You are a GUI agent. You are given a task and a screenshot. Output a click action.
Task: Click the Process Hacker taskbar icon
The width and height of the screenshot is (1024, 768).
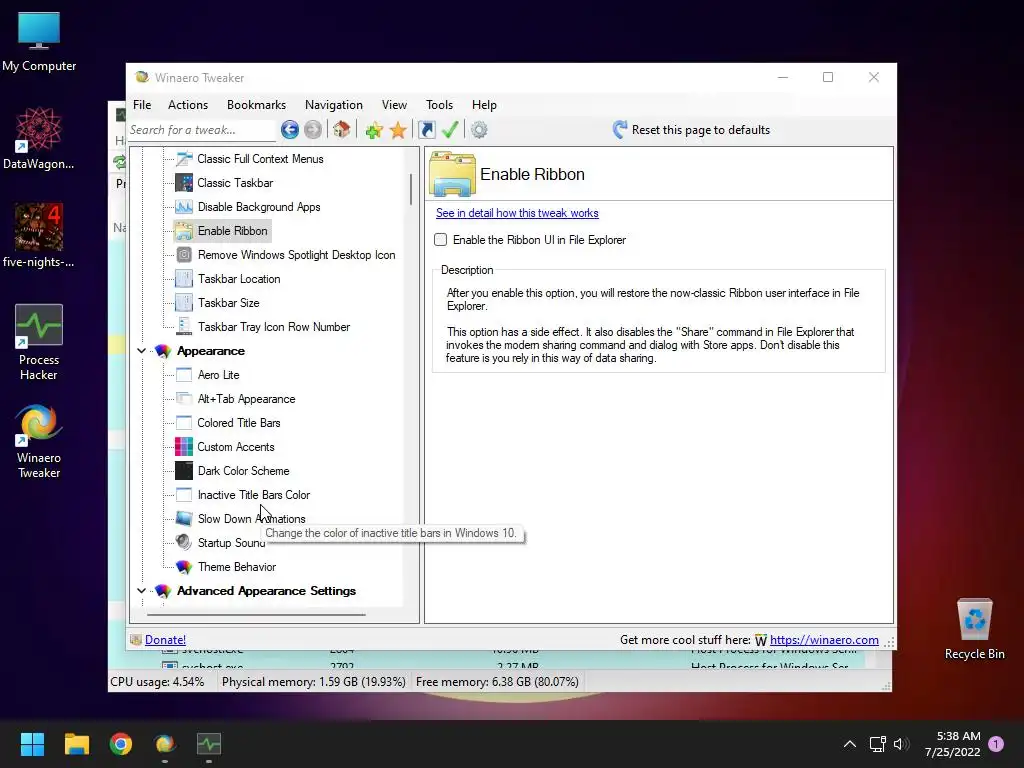[x=209, y=744]
